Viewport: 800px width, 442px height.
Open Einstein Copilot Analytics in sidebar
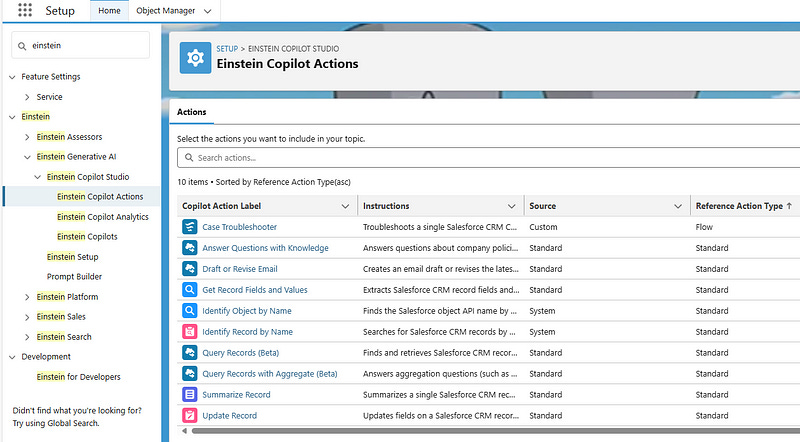click(x=103, y=216)
